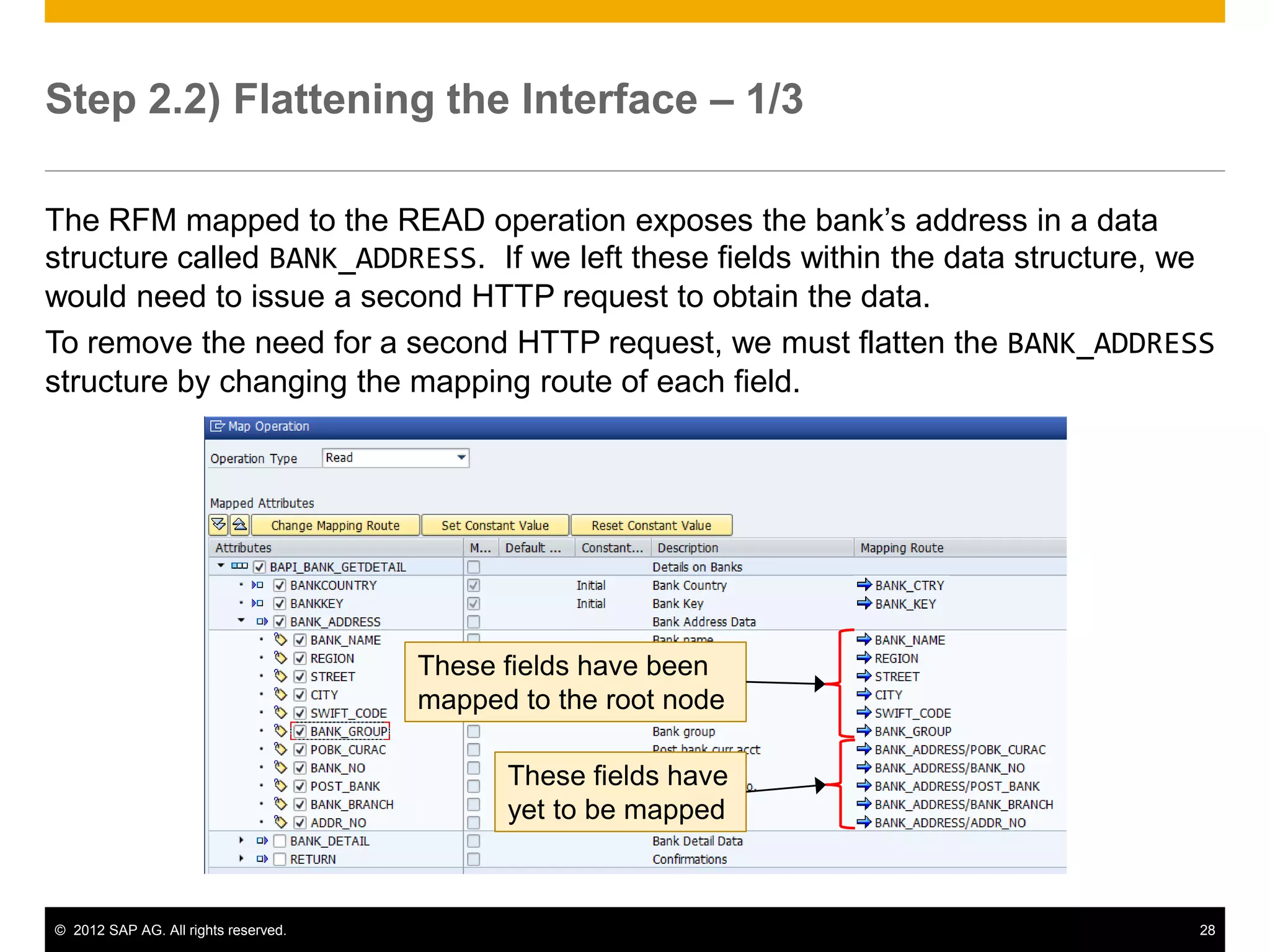Toggle the mandatory checkbox in the RETURN row
The image size is (1270, 952).
tap(474, 859)
